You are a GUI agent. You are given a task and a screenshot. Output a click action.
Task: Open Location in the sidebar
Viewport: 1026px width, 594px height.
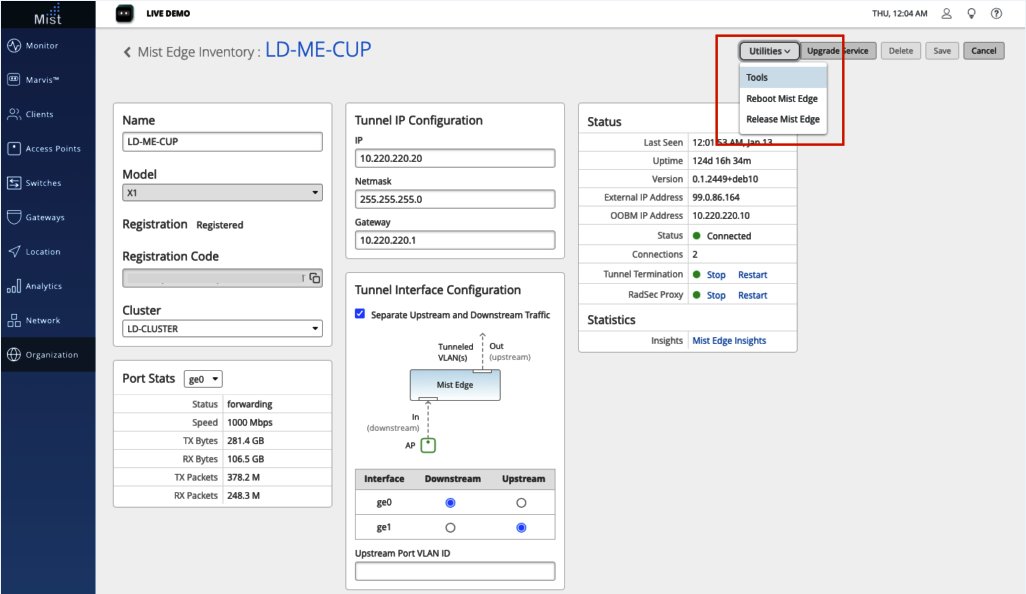pos(42,252)
